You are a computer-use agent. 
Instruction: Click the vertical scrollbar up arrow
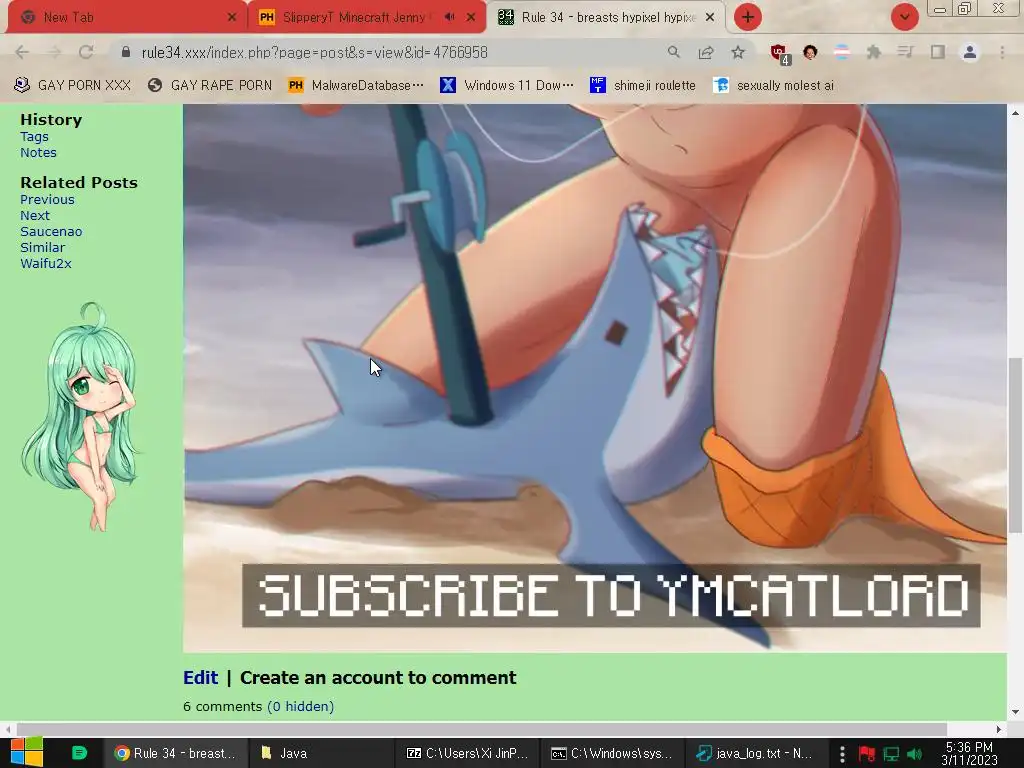[x=1015, y=112]
